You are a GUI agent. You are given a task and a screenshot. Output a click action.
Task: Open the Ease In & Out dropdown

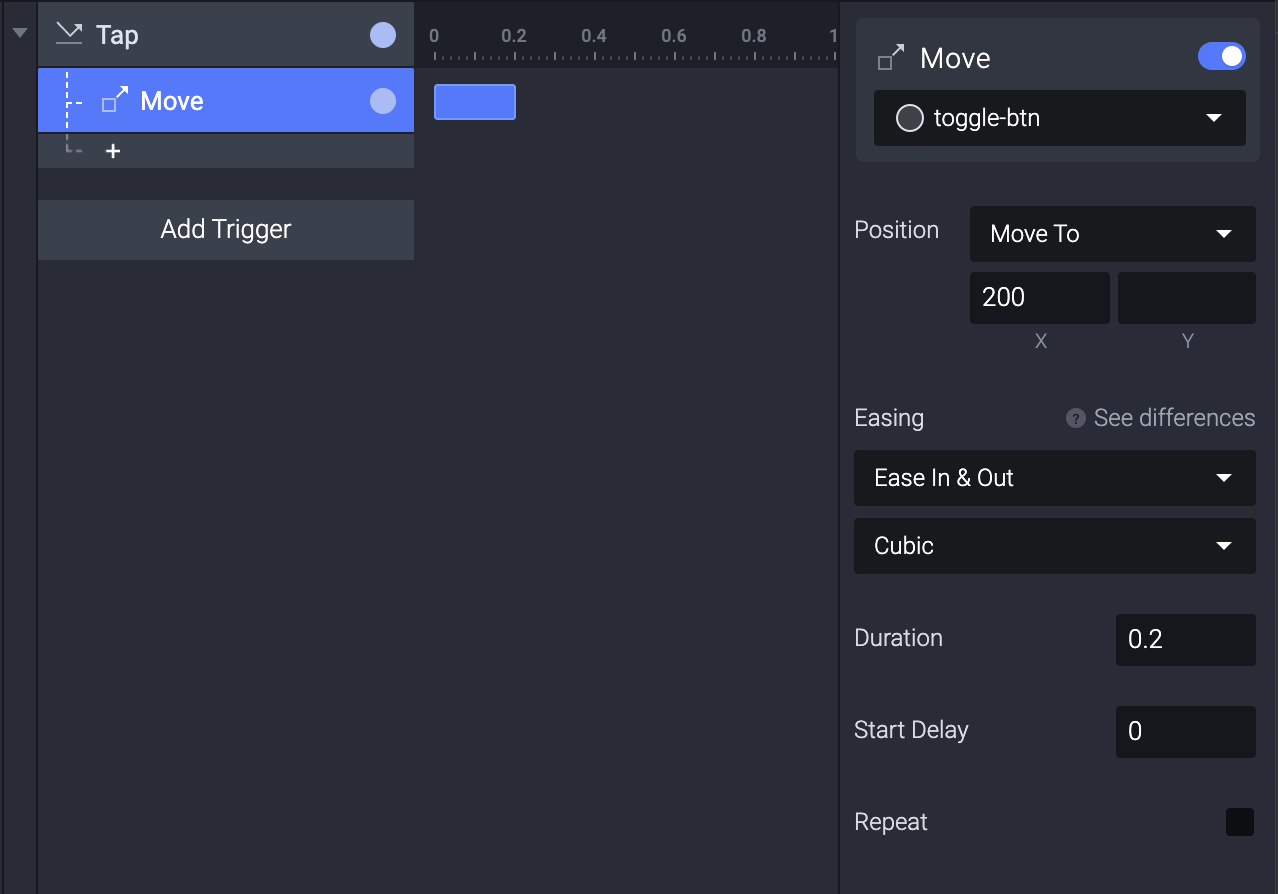click(x=1054, y=478)
